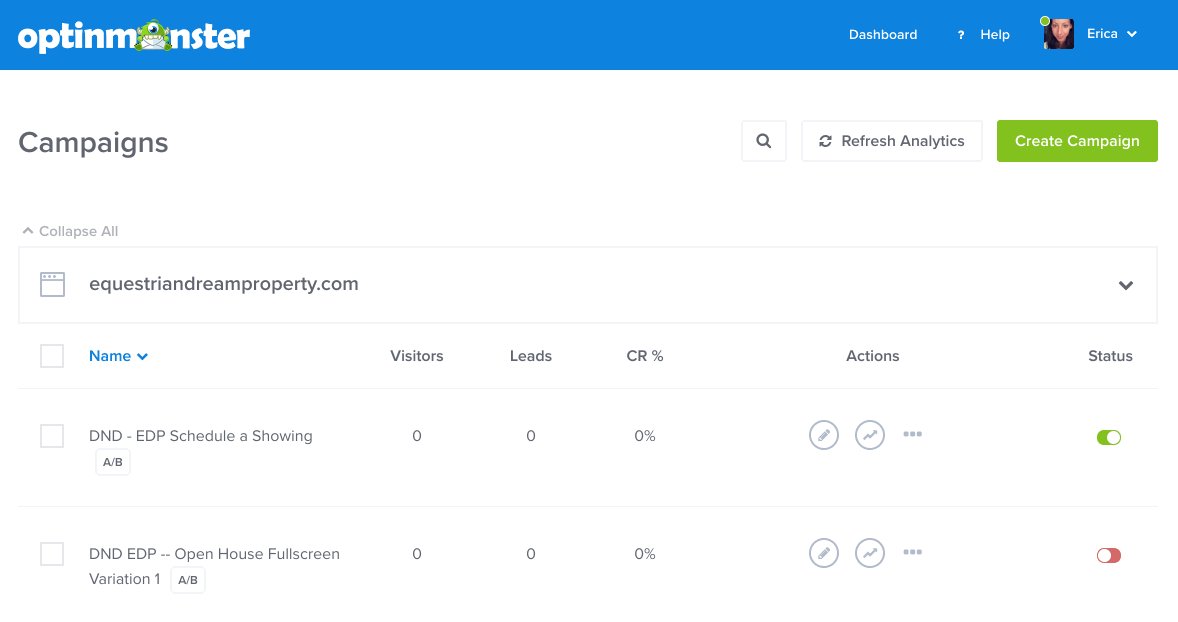
Task: Turn off DND - EDP Schedule a Showing status
Action: [x=1109, y=437]
